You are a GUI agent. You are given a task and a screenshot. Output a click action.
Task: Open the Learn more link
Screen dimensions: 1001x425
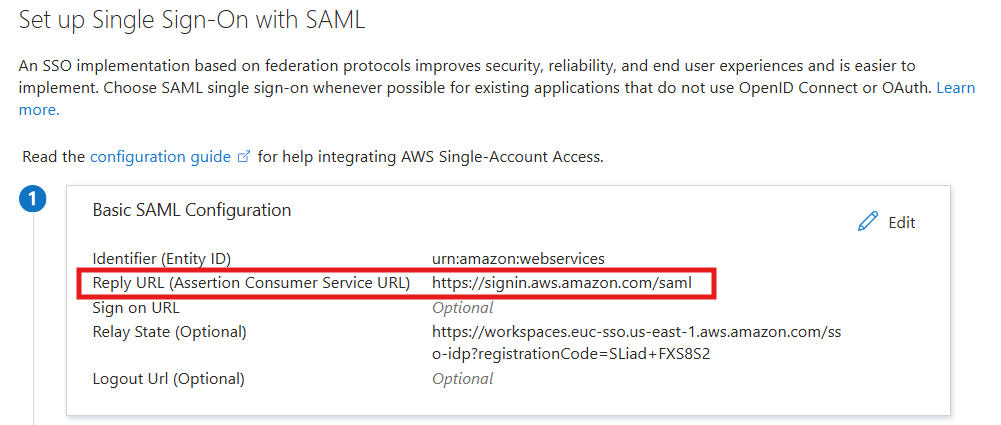(955, 88)
